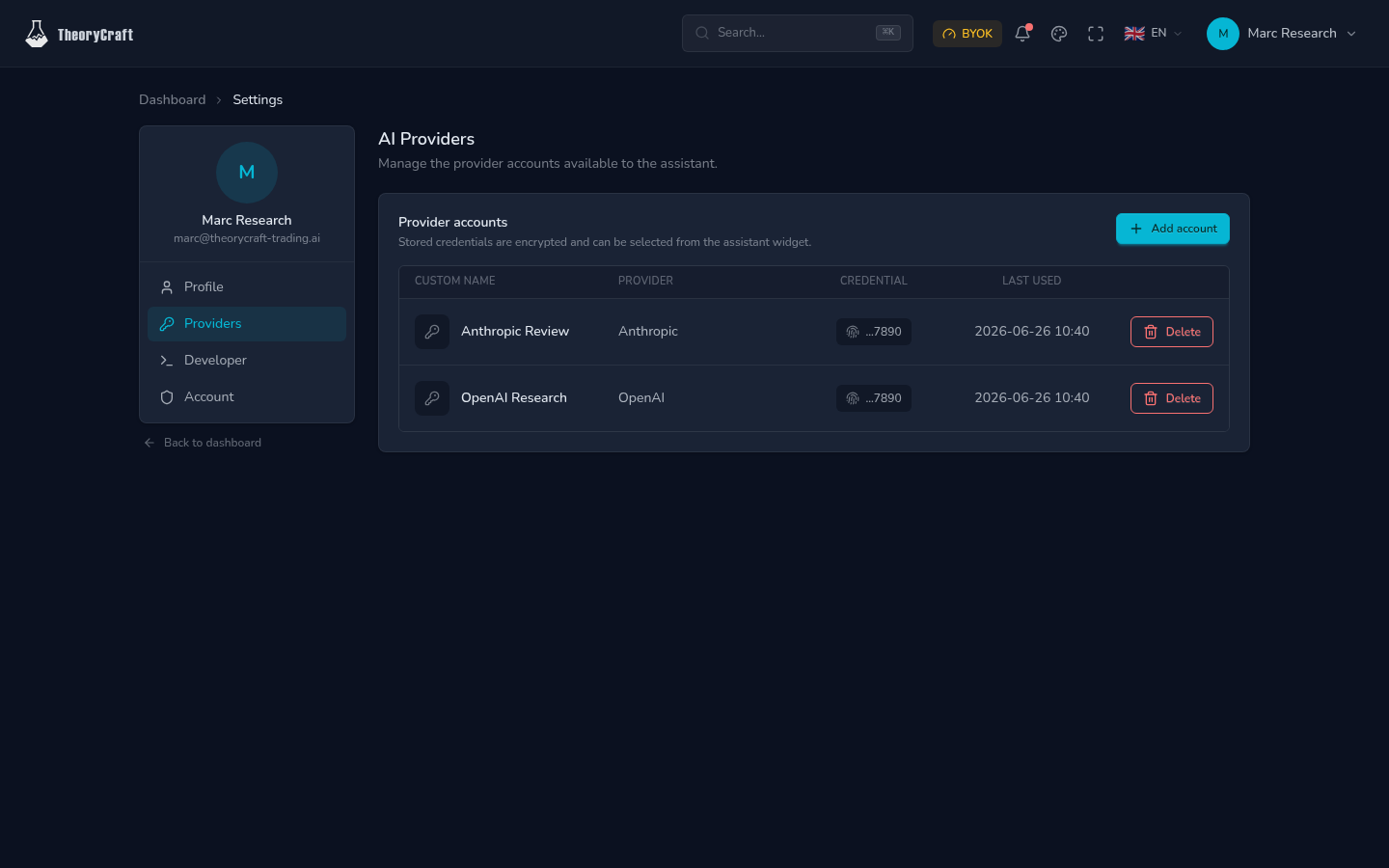Click the ⌘K shortcut badge in search
This screenshot has height=868, width=1389.
point(888,33)
